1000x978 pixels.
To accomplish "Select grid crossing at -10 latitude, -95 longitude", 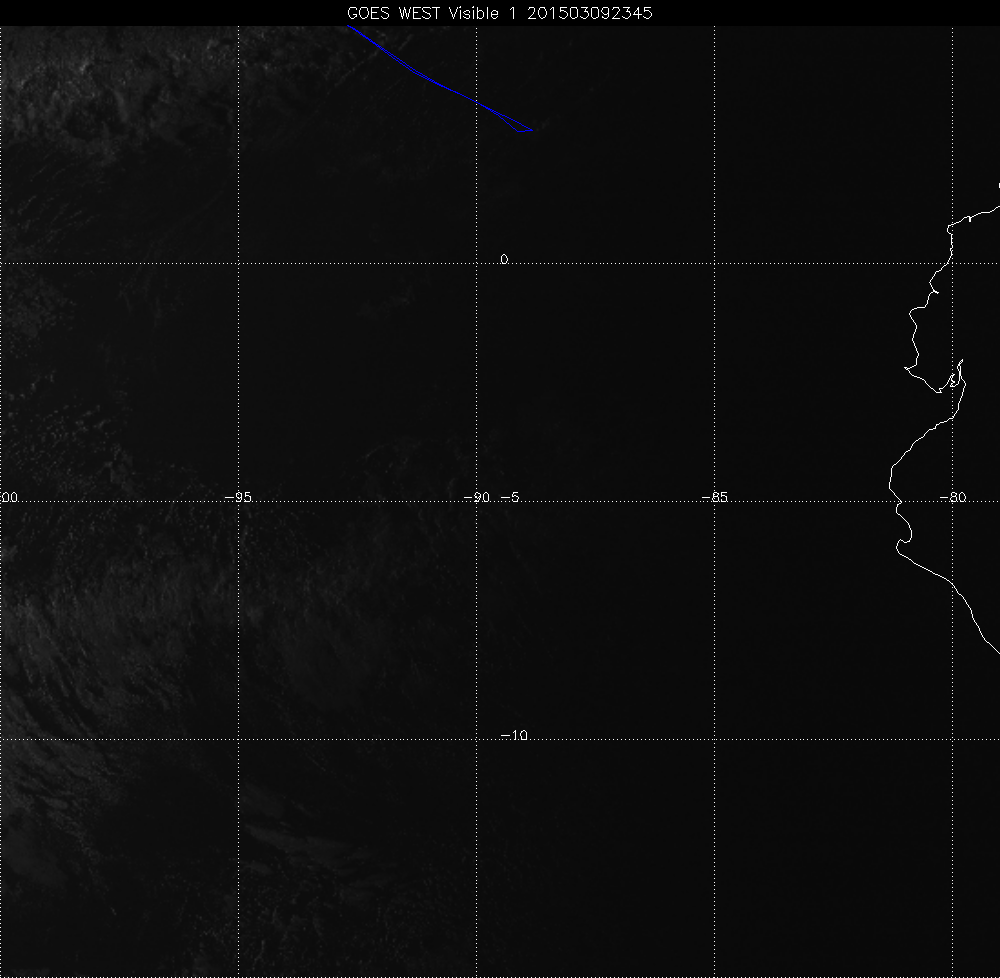I will [x=238, y=740].
